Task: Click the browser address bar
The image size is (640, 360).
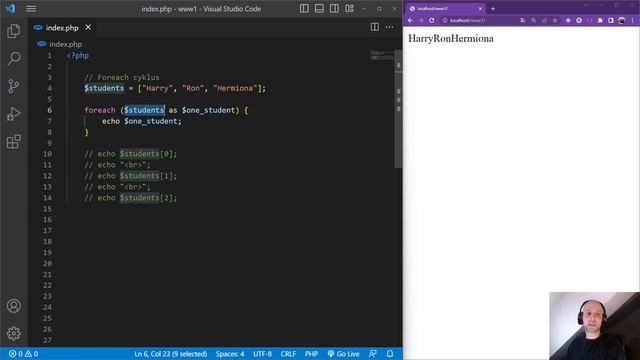Action: click(x=500, y=20)
